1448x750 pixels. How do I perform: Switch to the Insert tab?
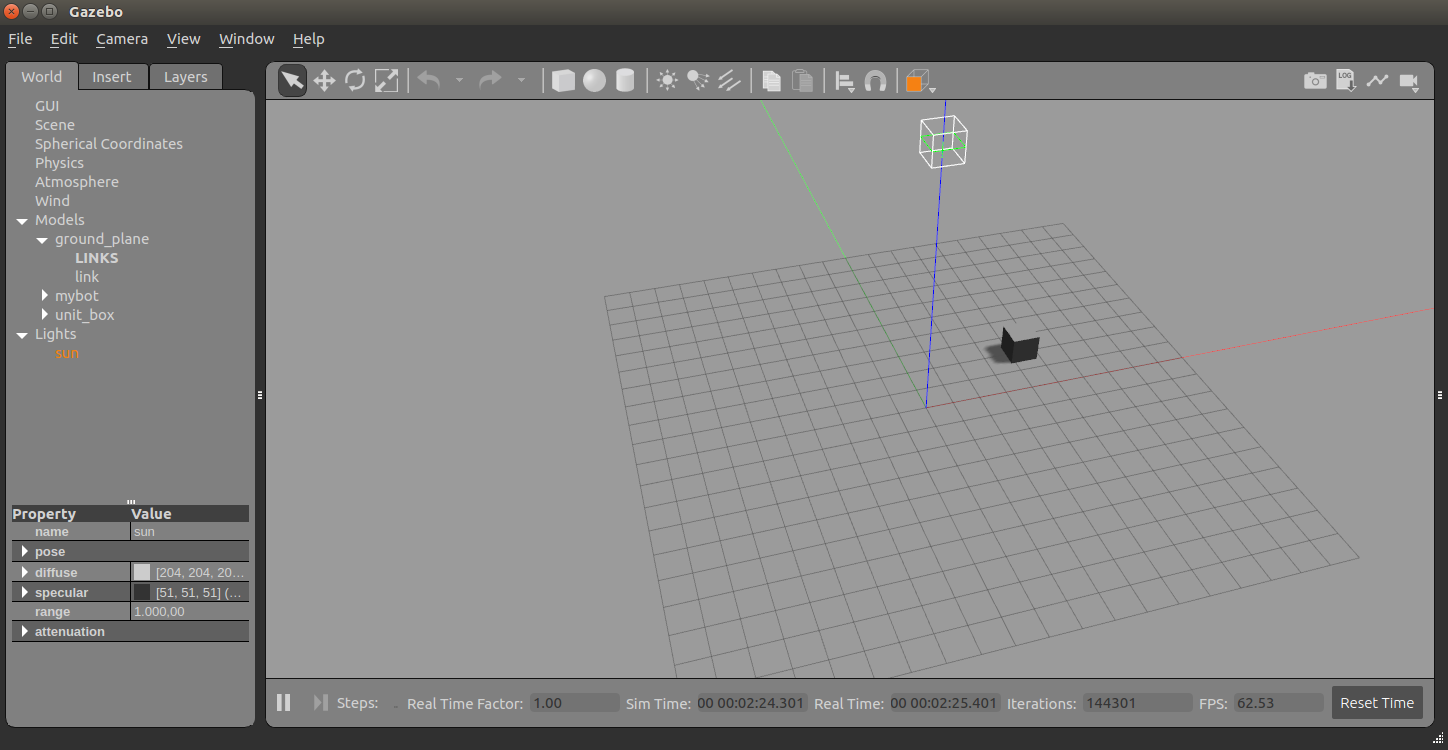click(112, 77)
